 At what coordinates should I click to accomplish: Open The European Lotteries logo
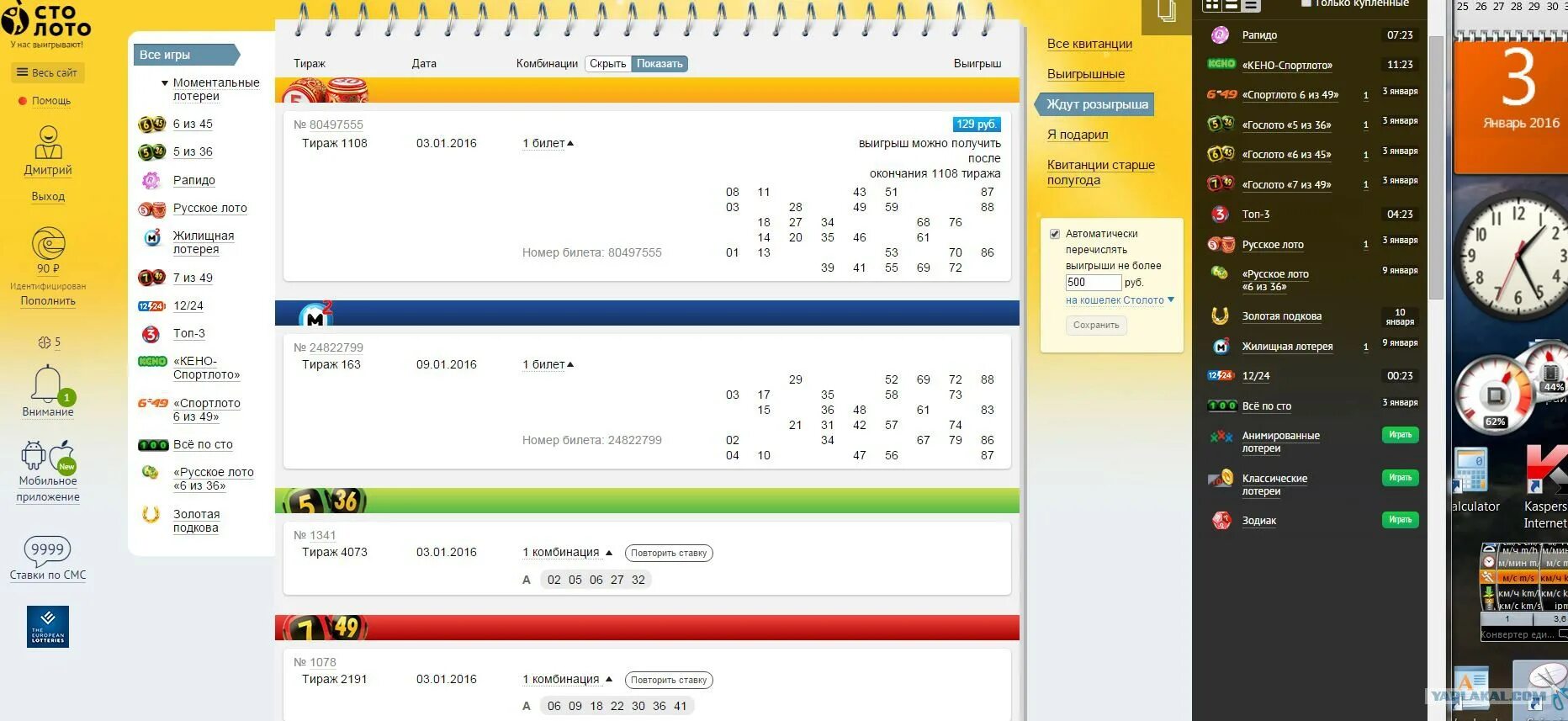(48, 627)
